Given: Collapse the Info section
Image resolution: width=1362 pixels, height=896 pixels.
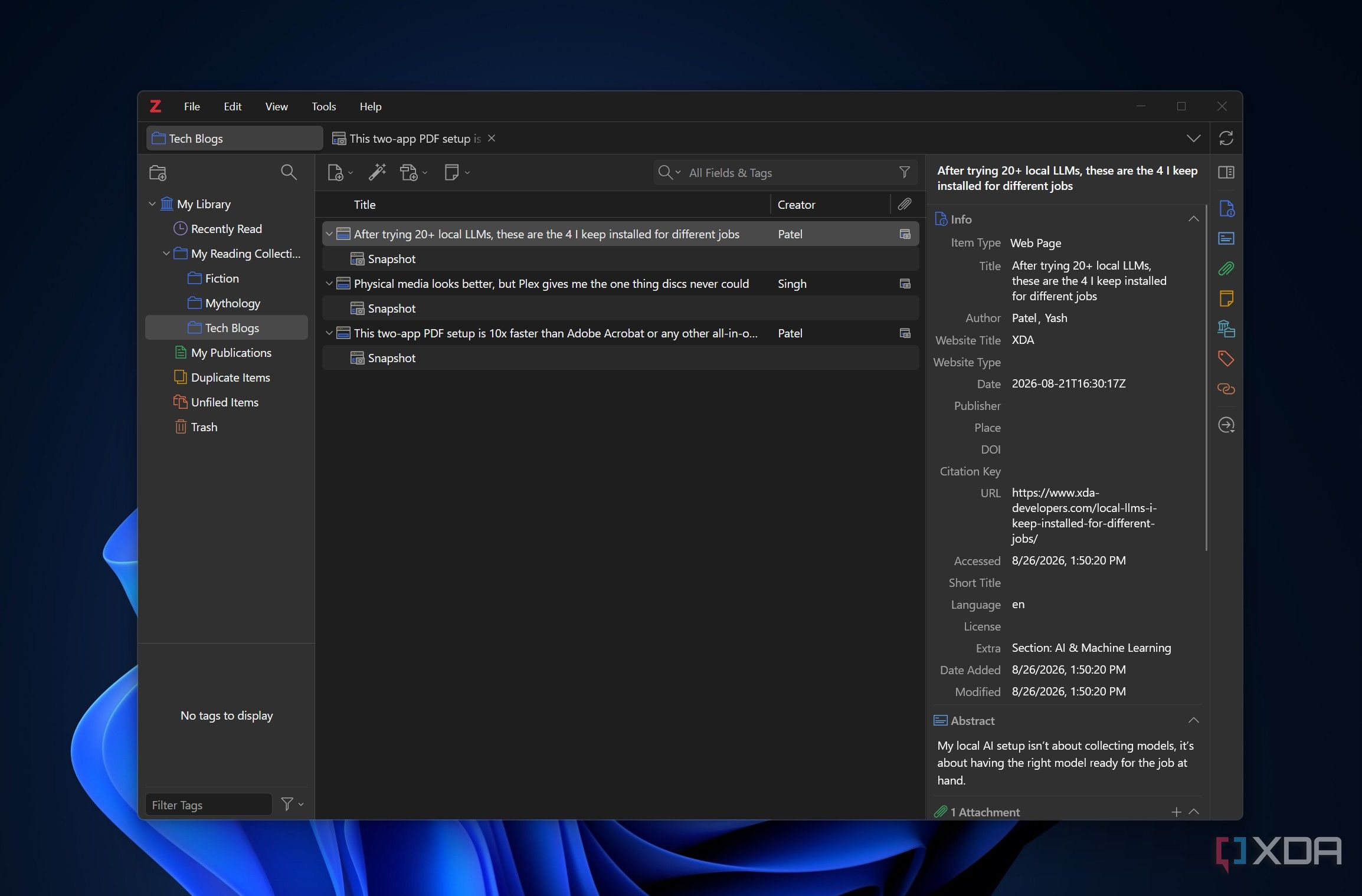Looking at the screenshot, I should coord(1193,219).
